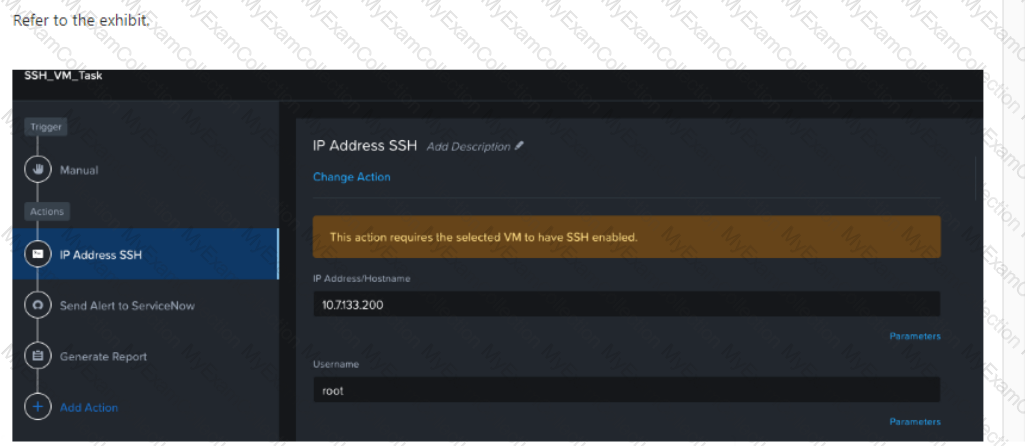Open Parameters under IP Address/Hostname field

pos(915,336)
